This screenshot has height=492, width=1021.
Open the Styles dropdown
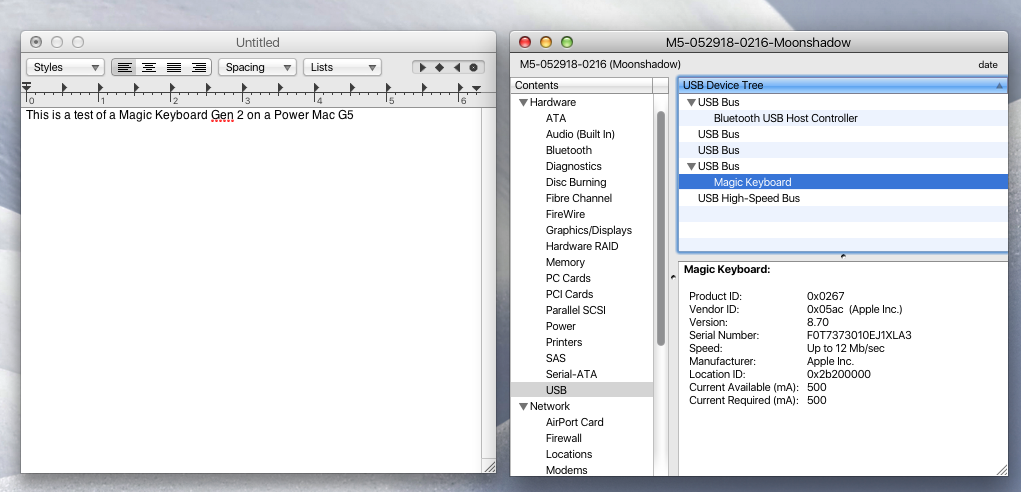coord(65,67)
